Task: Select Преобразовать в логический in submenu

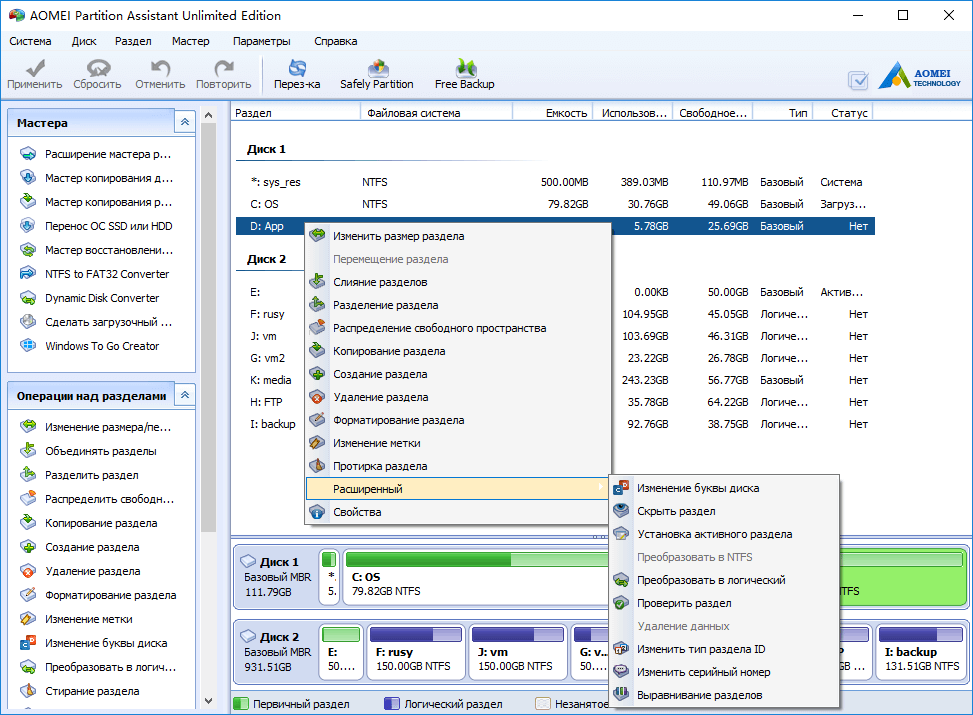Action: (x=725, y=580)
